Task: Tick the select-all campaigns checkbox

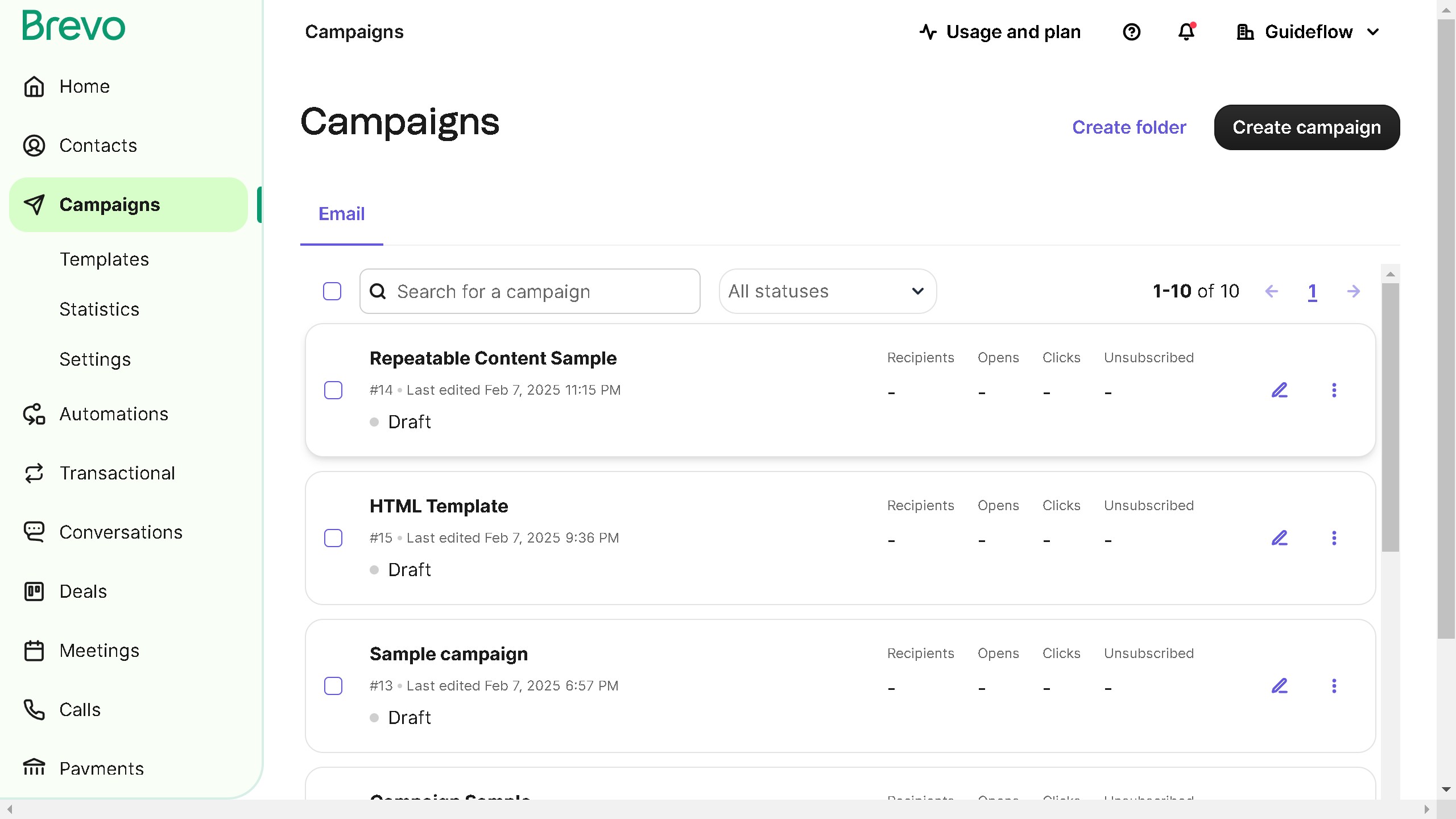Action: 332,291
